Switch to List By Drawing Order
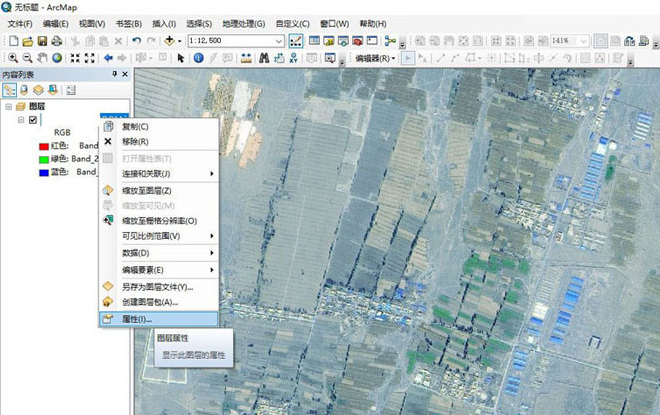The image size is (660, 415). point(9,90)
